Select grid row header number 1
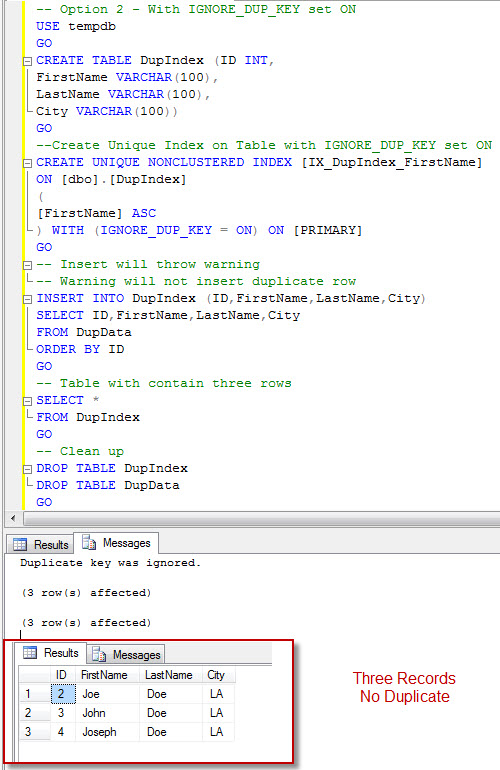 point(34,694)
